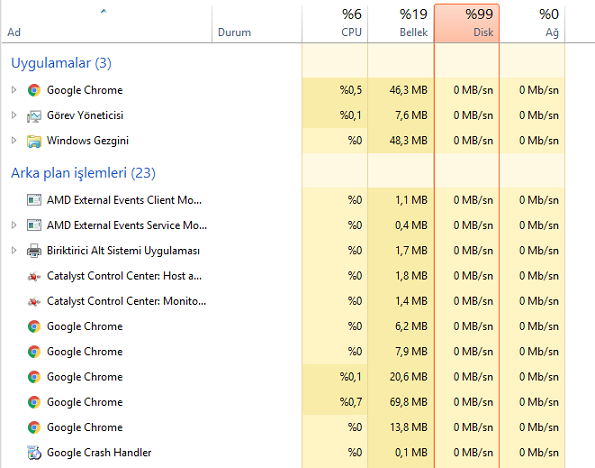
Task: Click the AMD External Events Client Mo... icon
Action: (34, 200)
